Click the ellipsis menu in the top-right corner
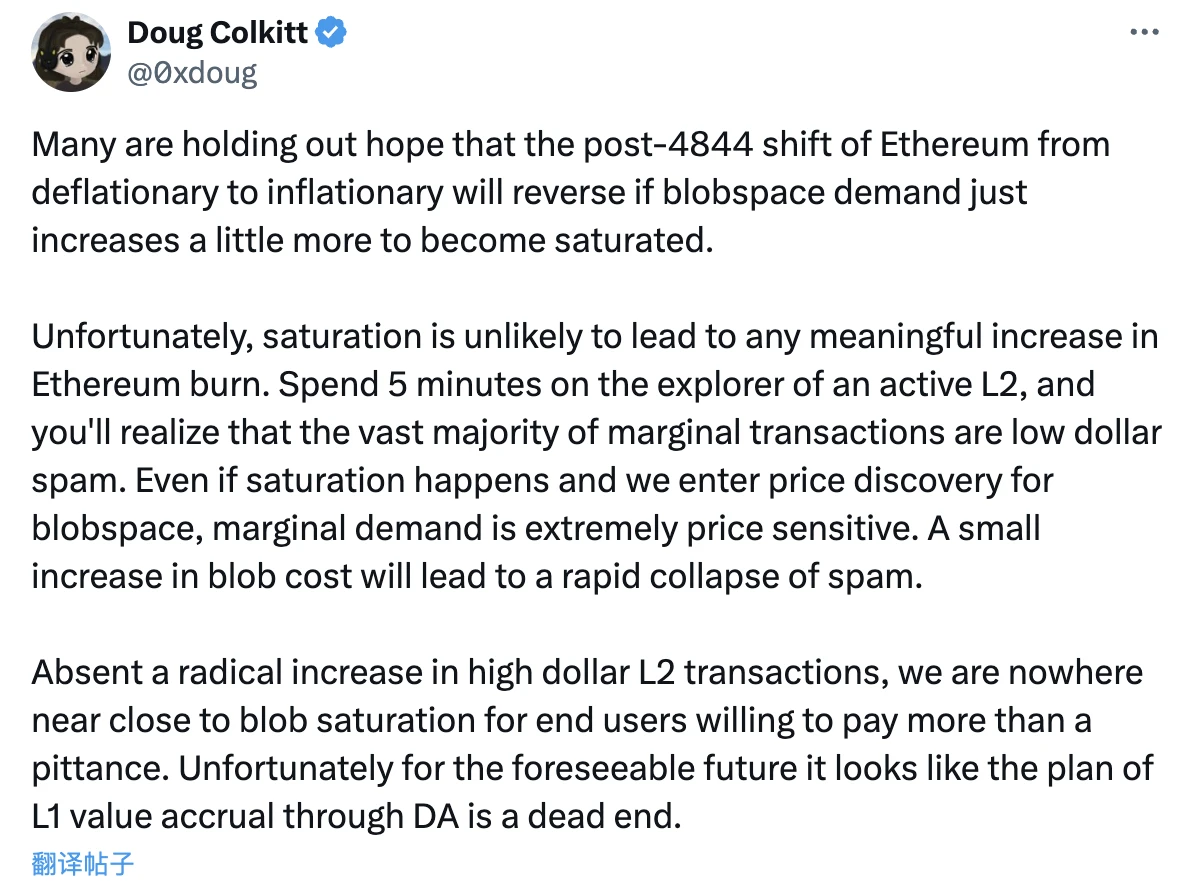 (x=1143, y=31)
